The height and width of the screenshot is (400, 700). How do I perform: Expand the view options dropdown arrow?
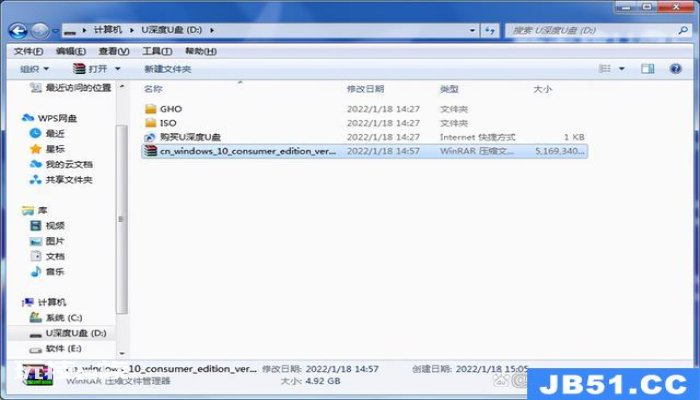pyautogui.click(x=621, y=69)
